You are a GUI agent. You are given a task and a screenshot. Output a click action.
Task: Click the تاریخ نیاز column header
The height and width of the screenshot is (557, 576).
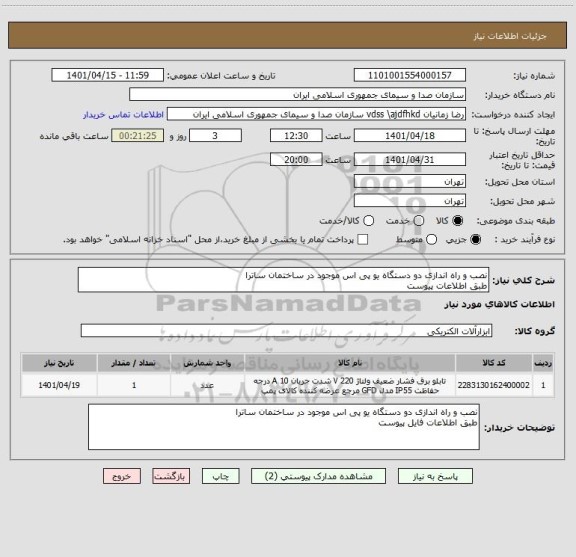[x=59, y=363]
